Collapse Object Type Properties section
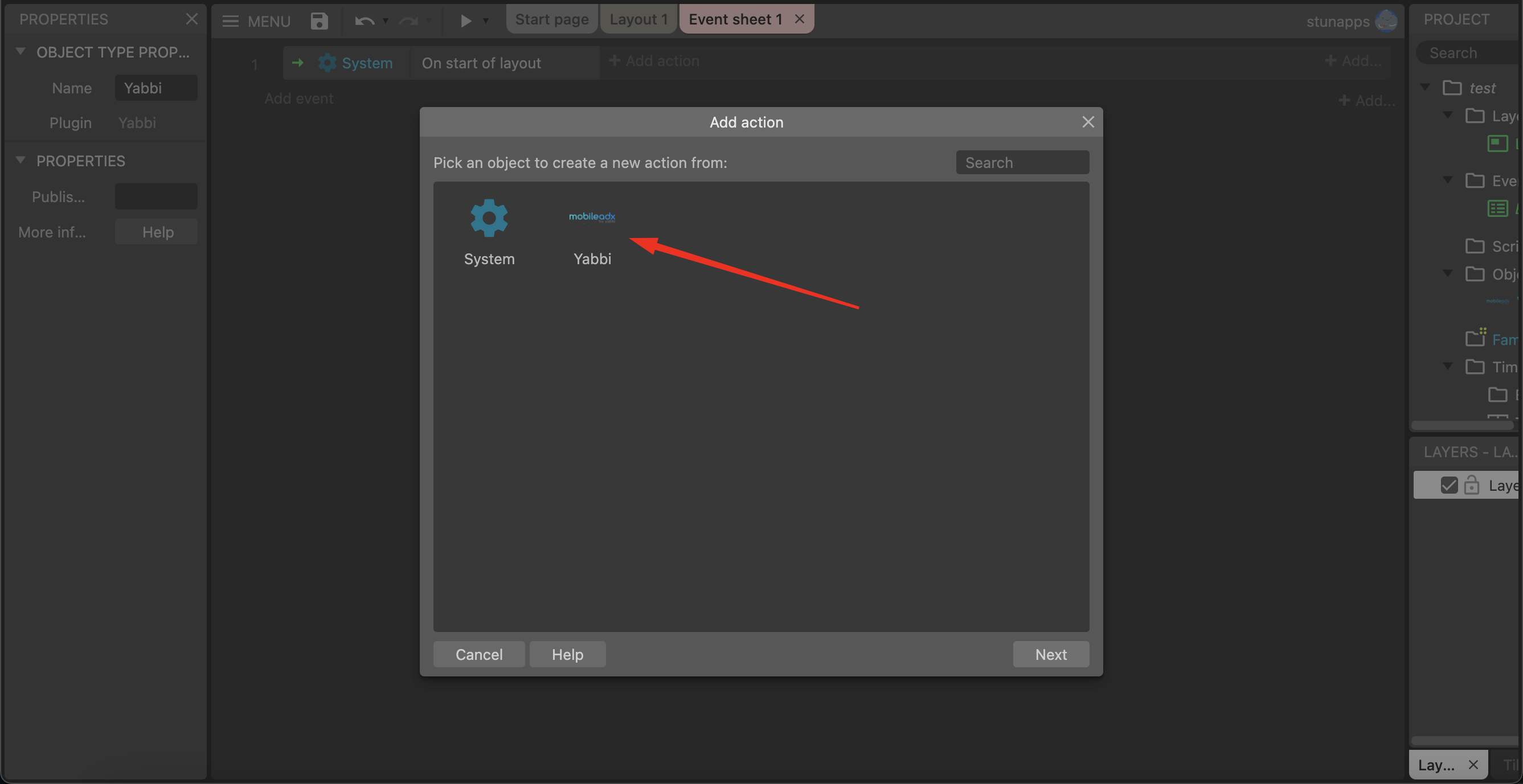Image resolution: width=1523 pixels, height=784 pixels. tap(21, 51)
